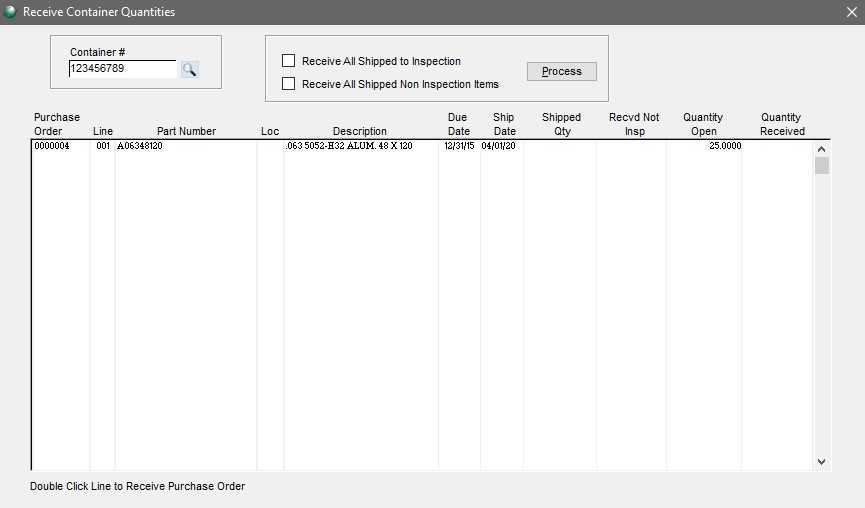Enable Receive All Shipped to Inspection
The image size is (865, 508).
pyautogui.click(x=289, y=61)
